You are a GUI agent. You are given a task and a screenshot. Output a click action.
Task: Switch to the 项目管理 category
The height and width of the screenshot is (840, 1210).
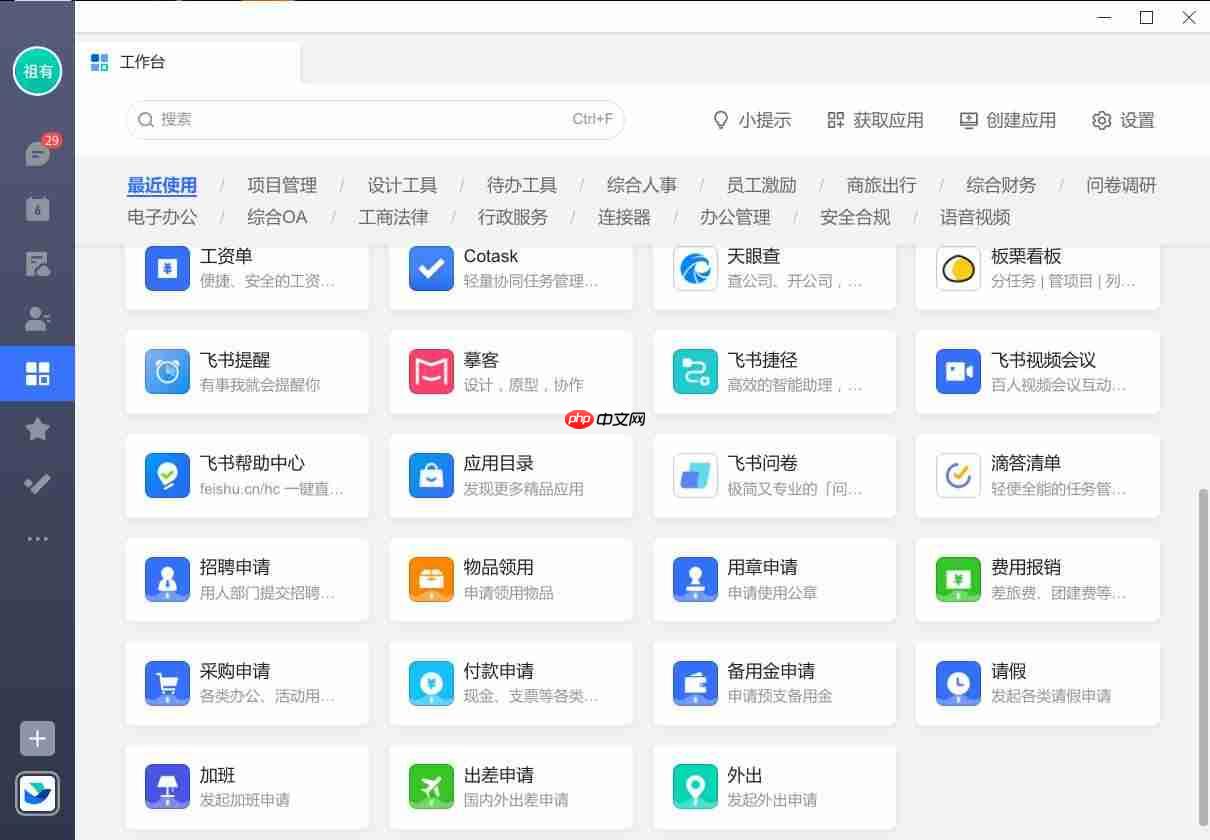(282, 185)
